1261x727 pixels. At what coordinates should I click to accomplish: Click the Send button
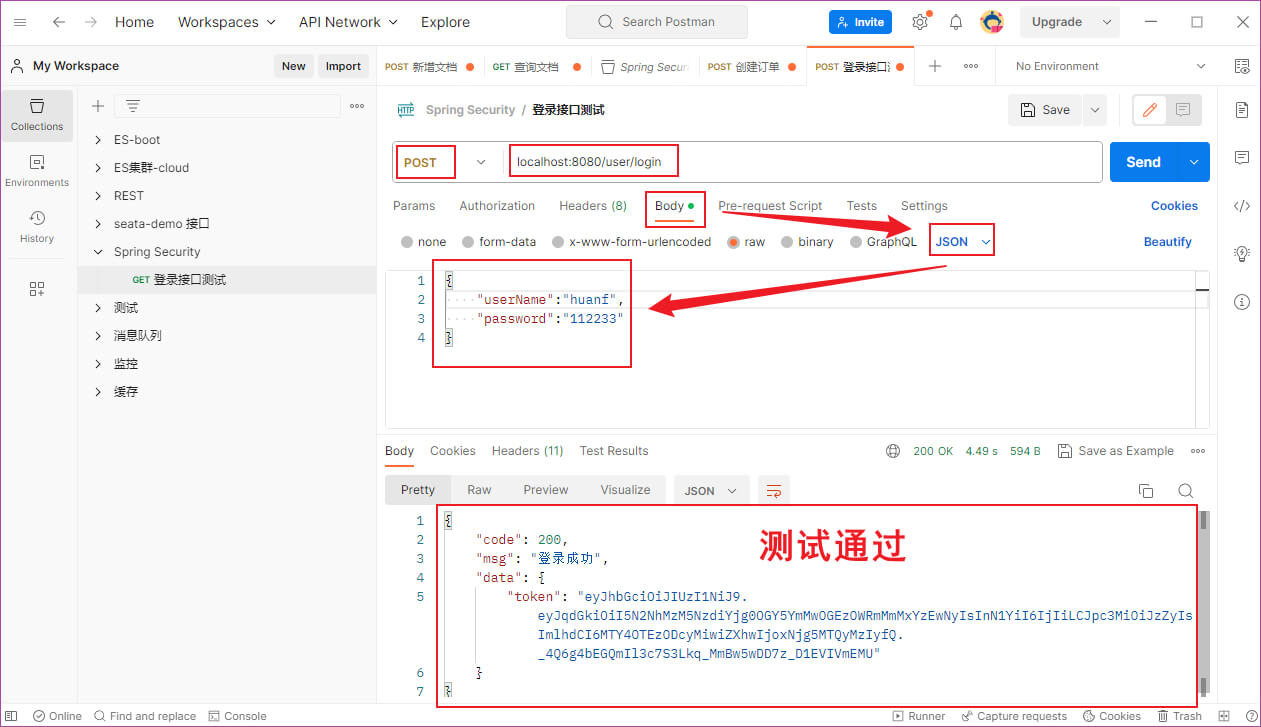point(1144,162)
